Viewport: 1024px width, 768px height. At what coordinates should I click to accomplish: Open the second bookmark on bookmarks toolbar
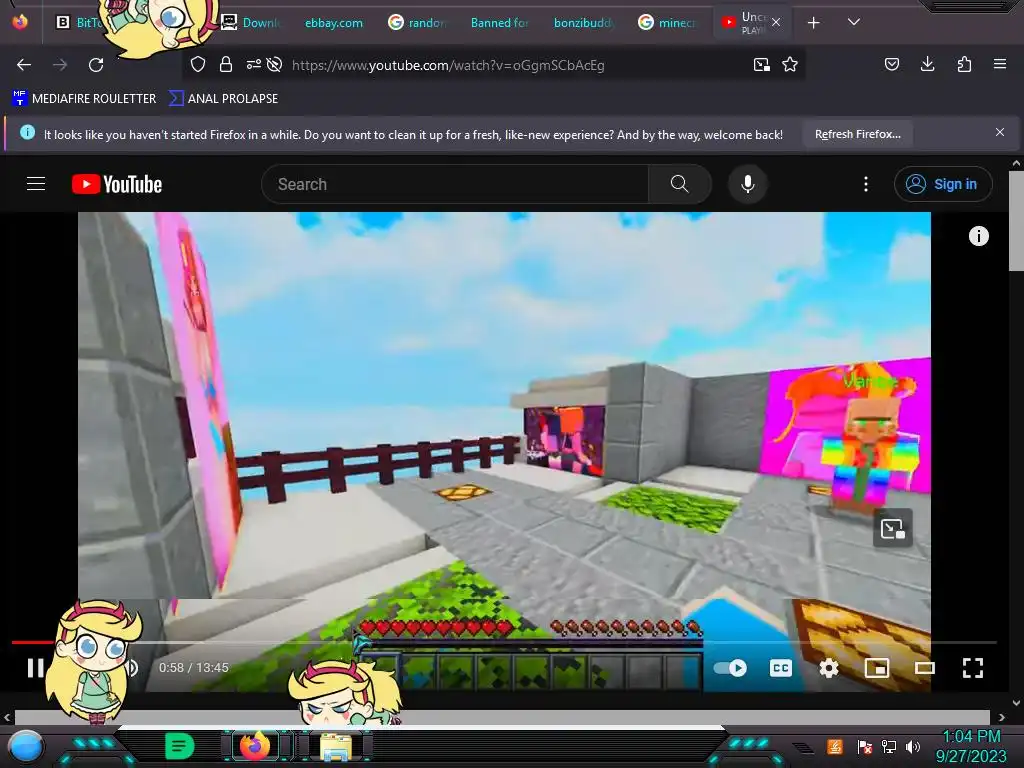223,99
